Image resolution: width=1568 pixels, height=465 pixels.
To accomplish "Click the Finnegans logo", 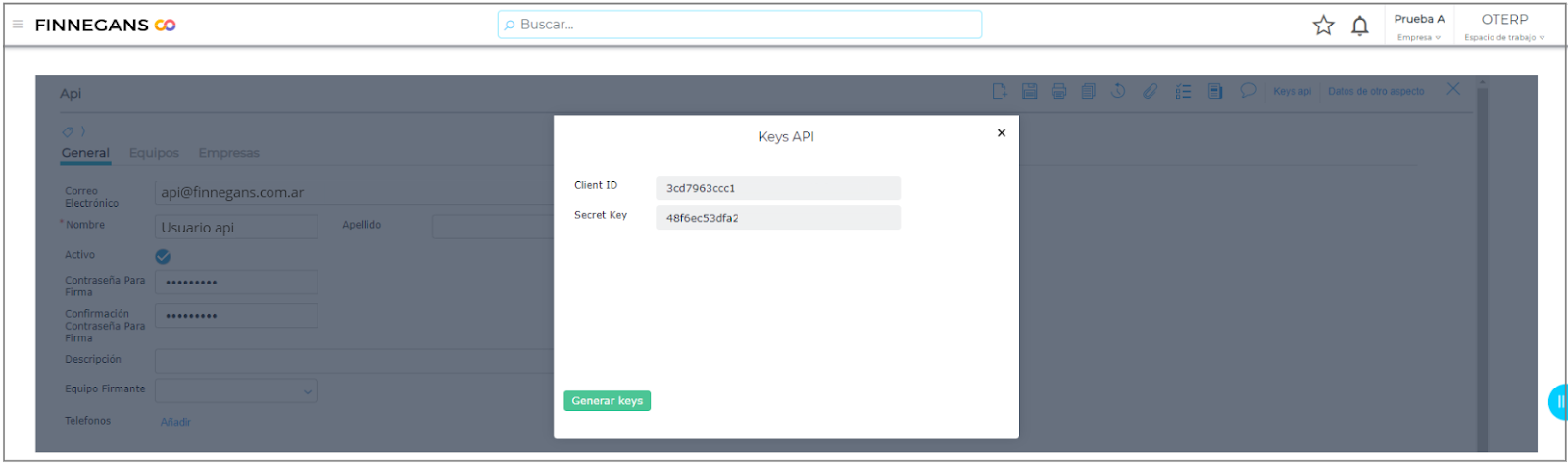I will pos(106,26).
